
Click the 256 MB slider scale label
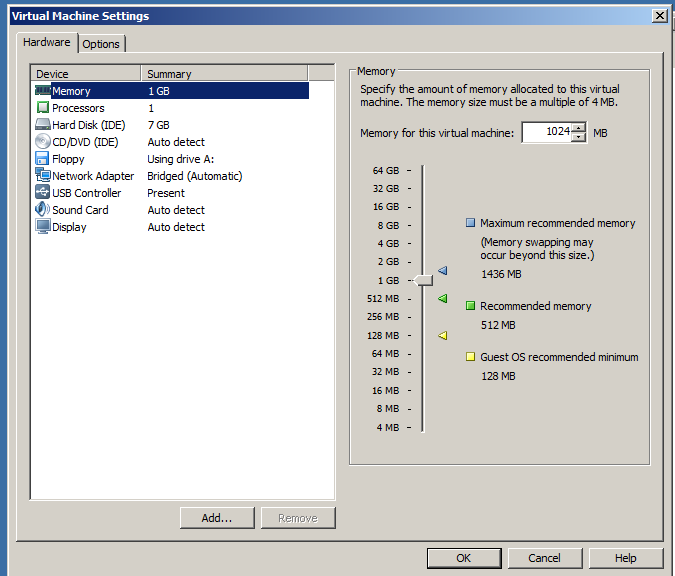click(x=383, y=316)
